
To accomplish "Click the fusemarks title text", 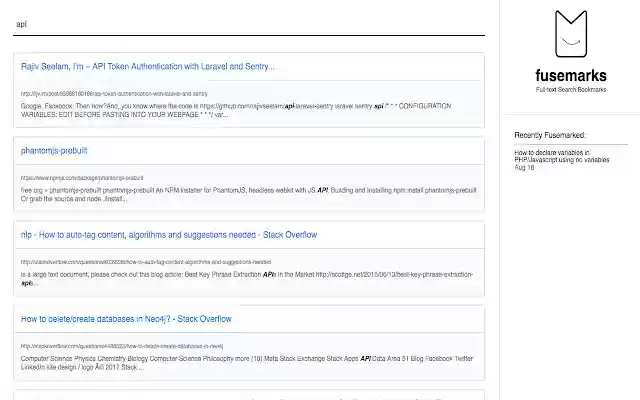I will point(571,76).
